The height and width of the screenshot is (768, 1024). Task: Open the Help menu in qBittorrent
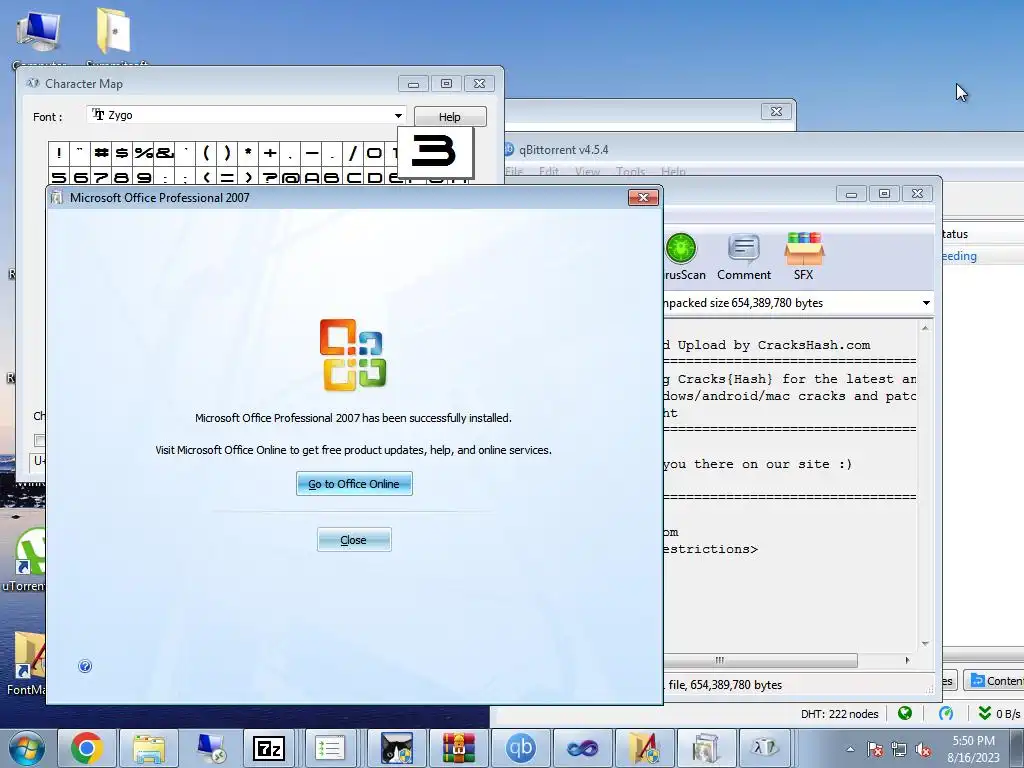673,171
